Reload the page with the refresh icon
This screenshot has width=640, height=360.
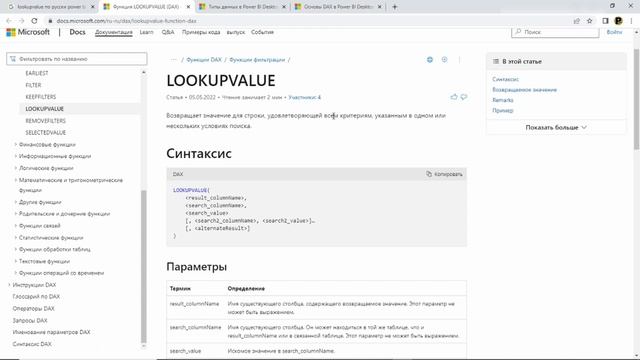pyautogui.click(x=34, y=21)
